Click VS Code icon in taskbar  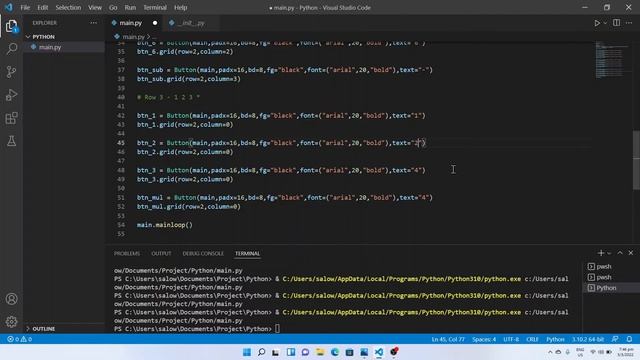(x=379, y=352)
